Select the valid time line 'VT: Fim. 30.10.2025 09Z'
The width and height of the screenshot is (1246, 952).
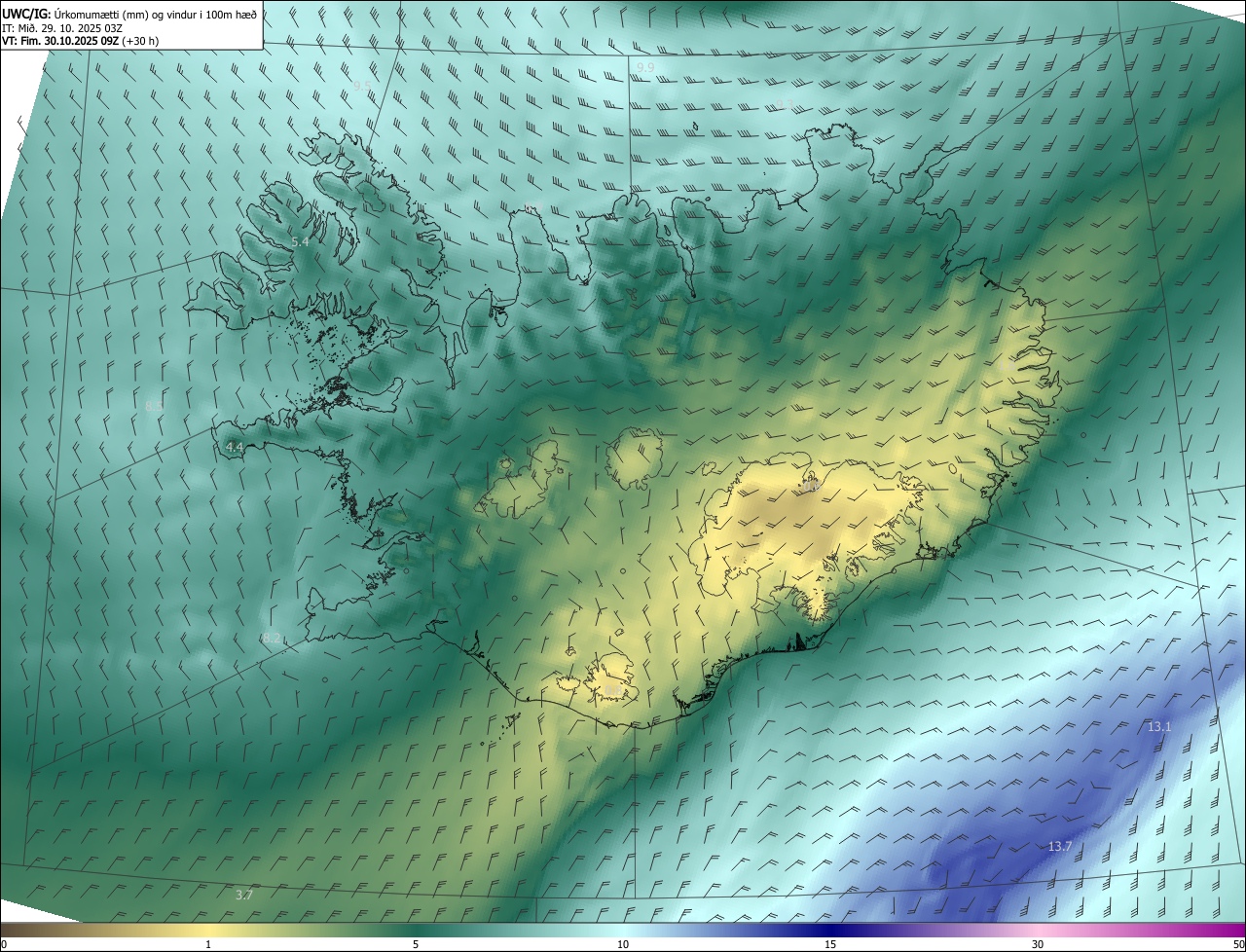(x=59, y=41)
